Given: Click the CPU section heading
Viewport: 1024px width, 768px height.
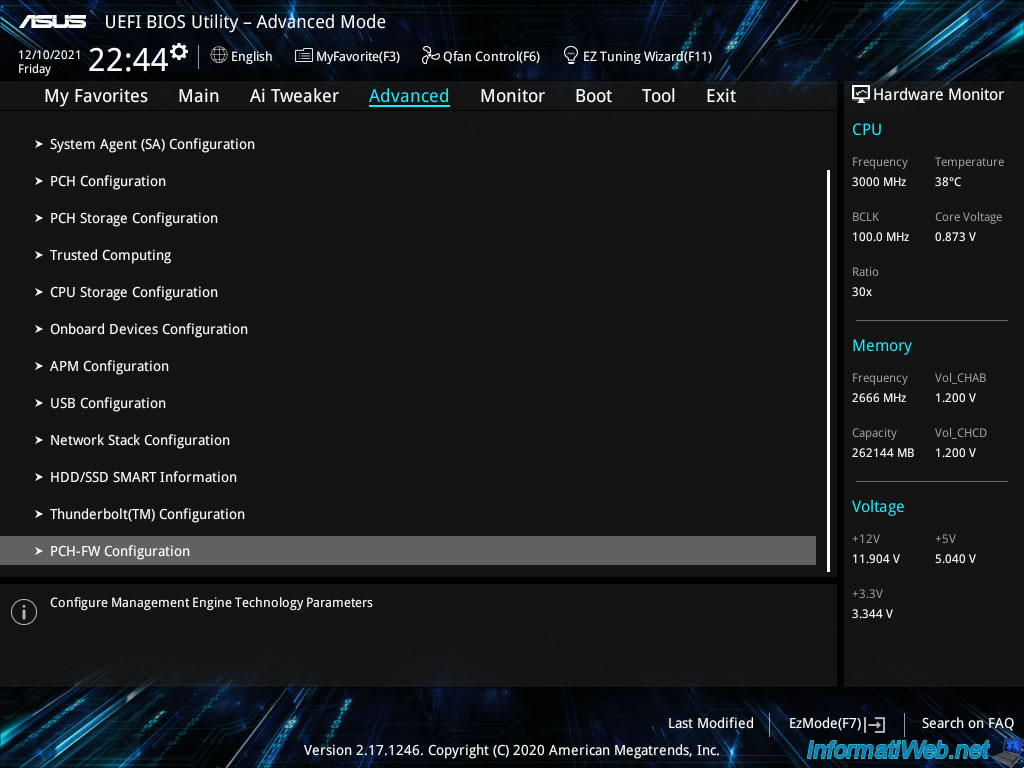Looking at the screenshot, I should tap(867, 129).
